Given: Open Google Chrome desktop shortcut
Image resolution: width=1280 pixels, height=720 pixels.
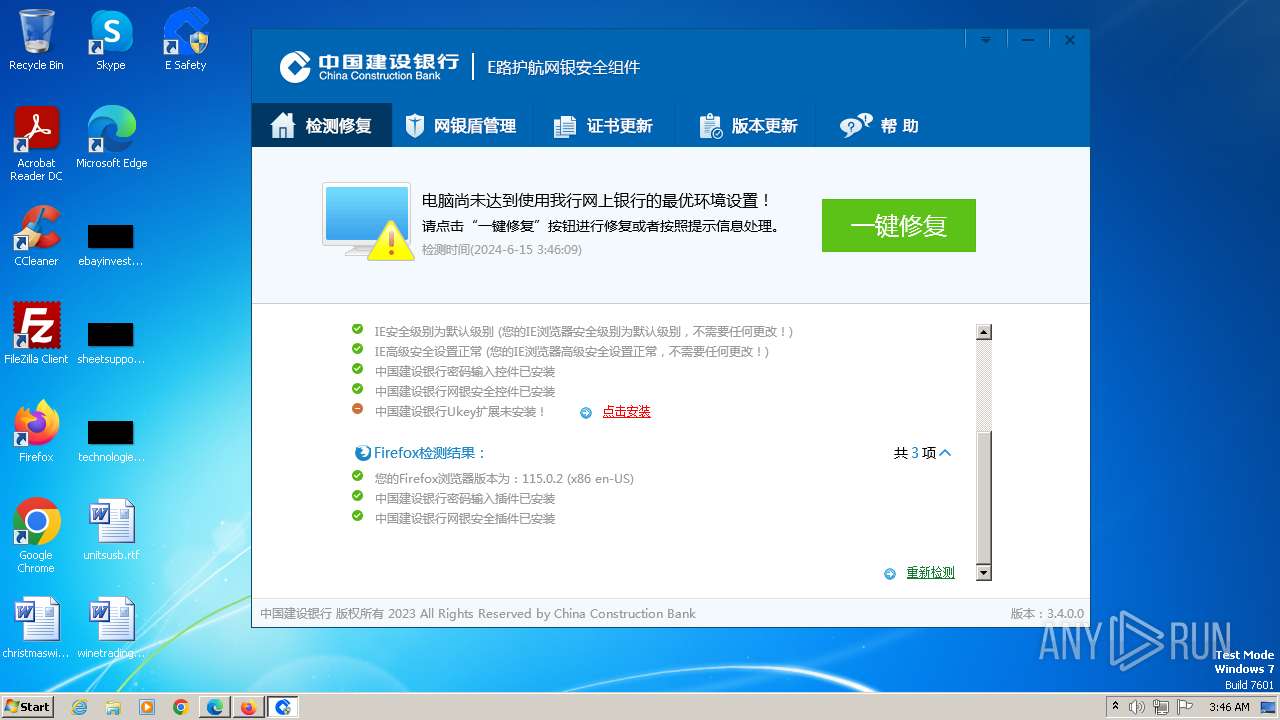Looking at the screenshot, I should (x=36, y=536).
